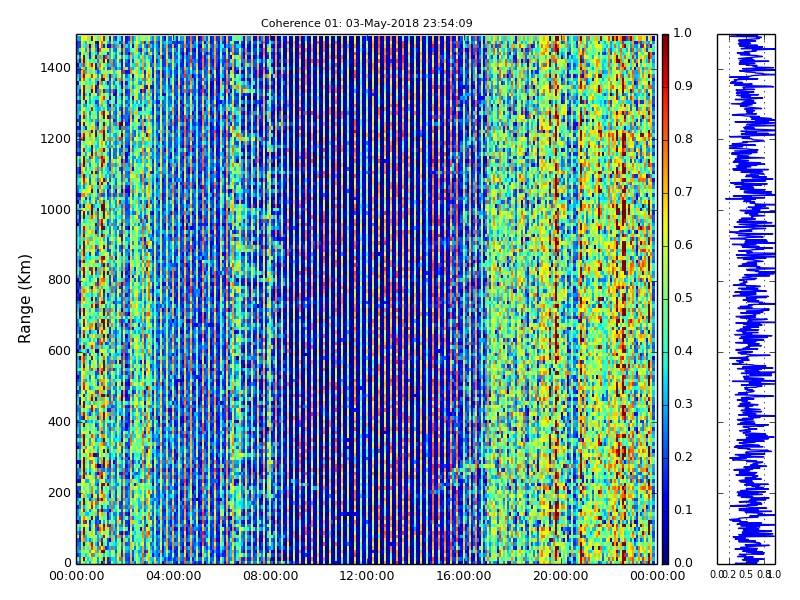Click the 16:00:00 time axis label
This screenshot has width=800, height=600.
pyautogui.click(x=463, y=576)
